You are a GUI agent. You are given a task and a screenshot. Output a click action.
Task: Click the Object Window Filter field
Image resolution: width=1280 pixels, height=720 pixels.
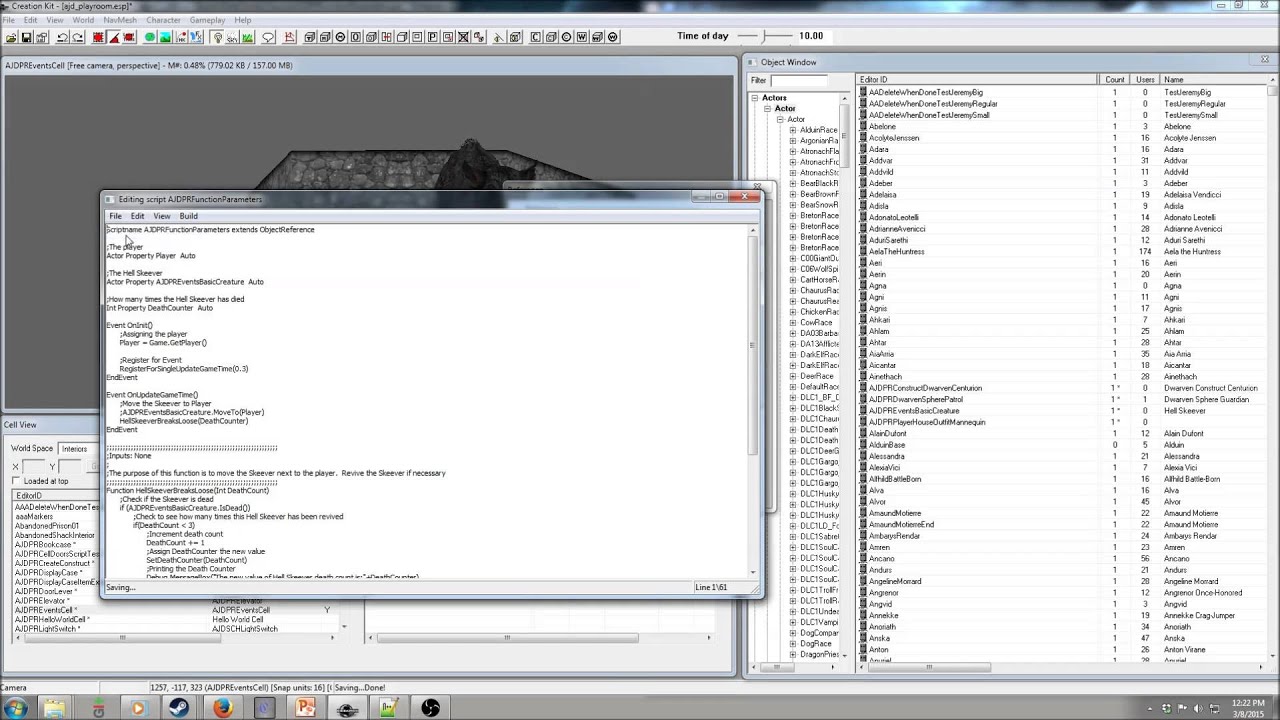(x=799, y=80)
